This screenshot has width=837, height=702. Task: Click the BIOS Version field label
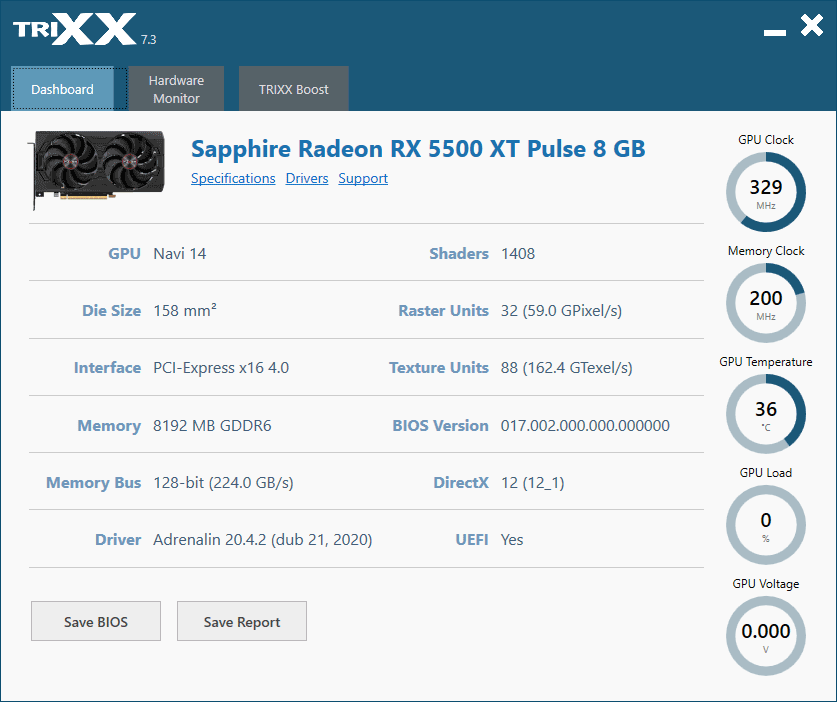(x=440, y=425)
